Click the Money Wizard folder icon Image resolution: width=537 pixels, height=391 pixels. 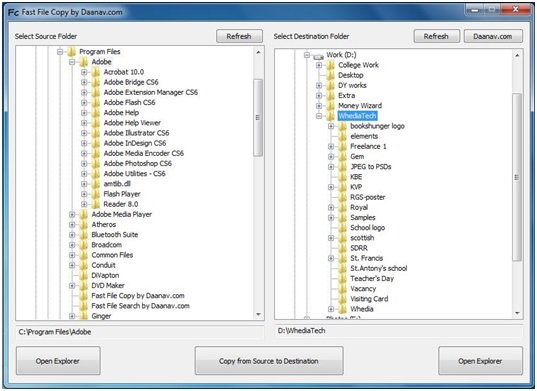pos(330,105)
